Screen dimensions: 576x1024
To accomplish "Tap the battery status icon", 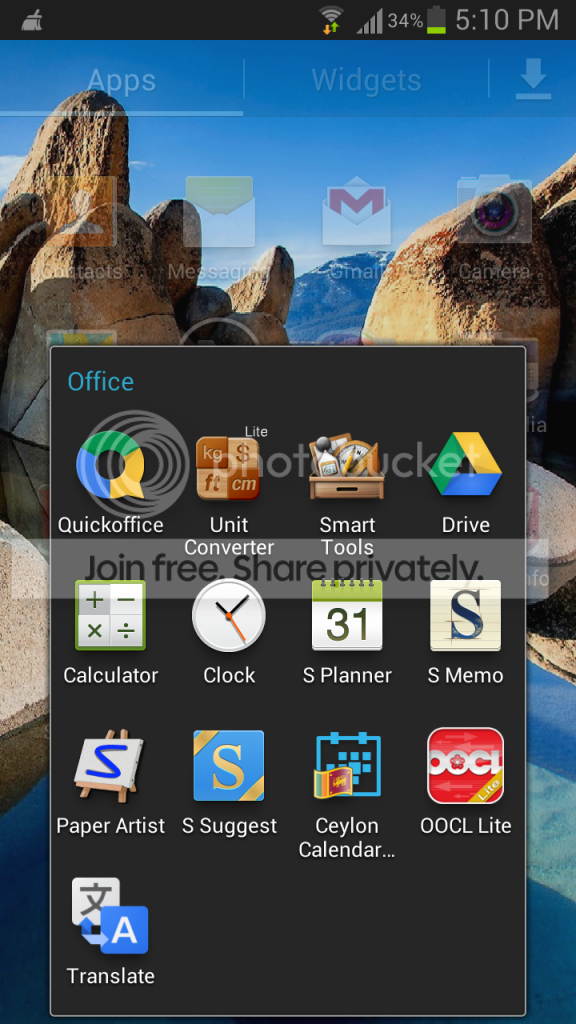I will point(436,20).
